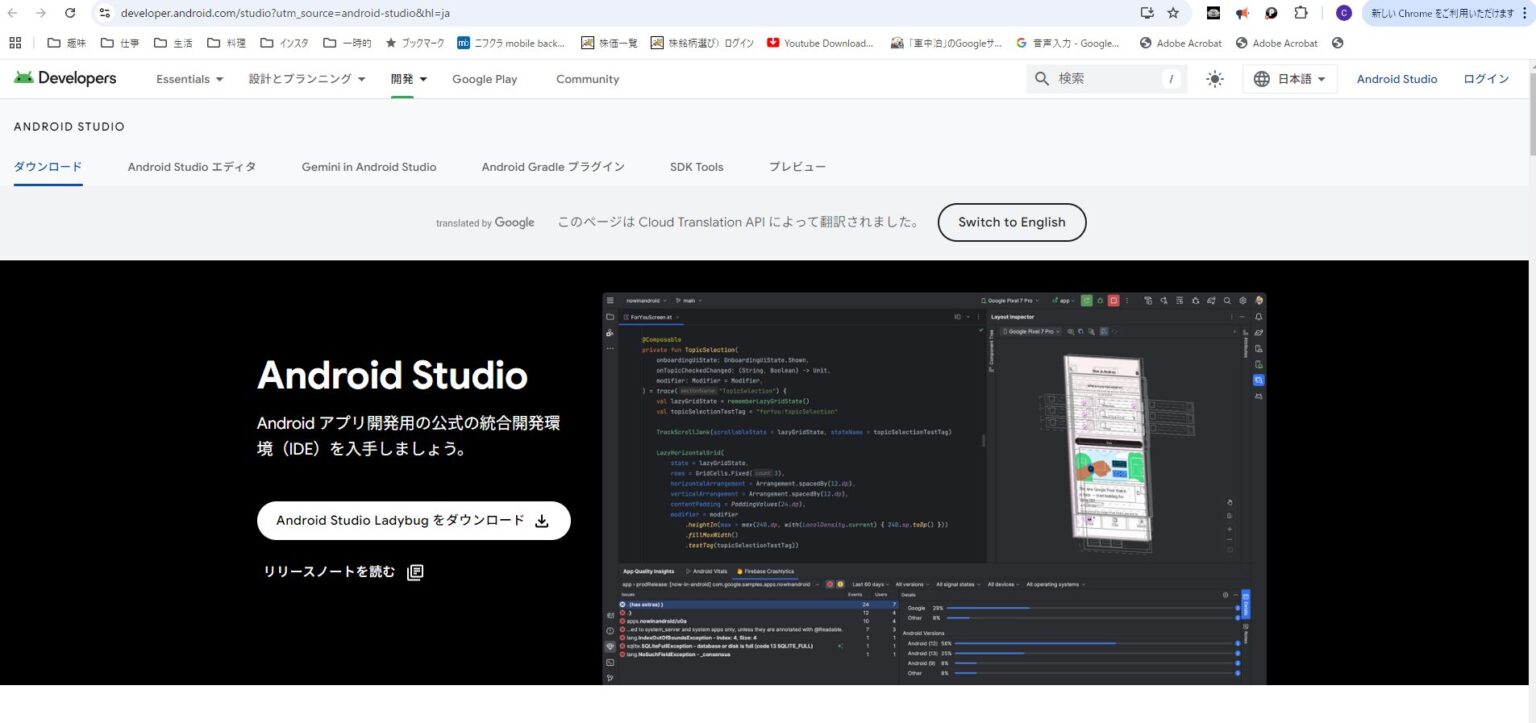Click inside the 検索 search field
This screenshot has width=1536, height=723.
click(x=1100, y=78)
